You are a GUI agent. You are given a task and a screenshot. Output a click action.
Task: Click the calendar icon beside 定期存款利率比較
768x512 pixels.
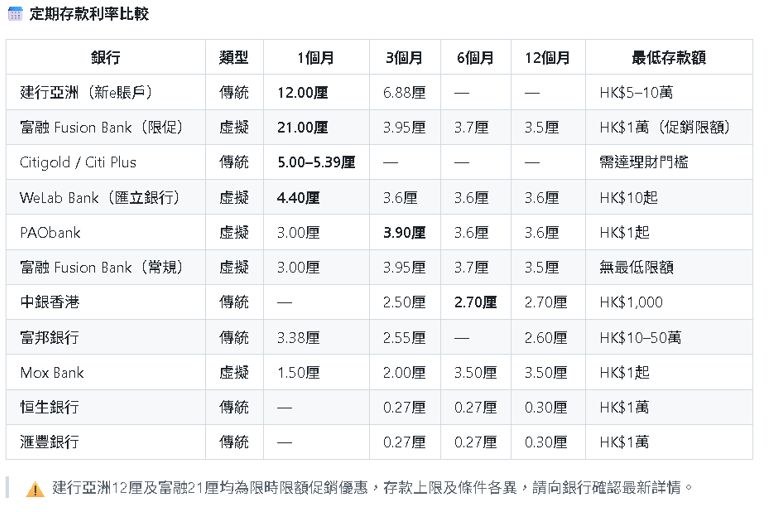[15, 14]
